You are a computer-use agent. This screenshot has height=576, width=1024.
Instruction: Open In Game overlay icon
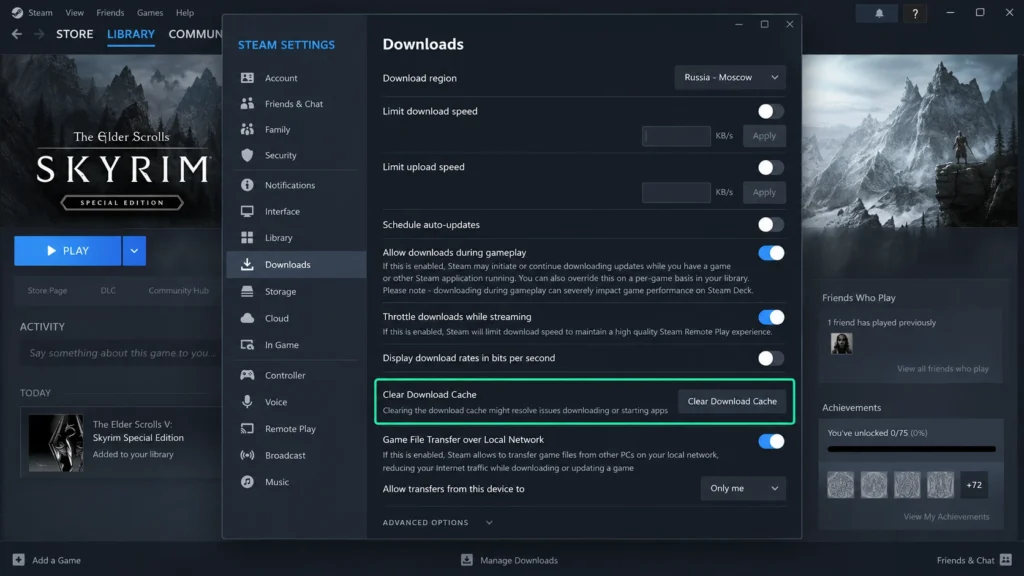[x=247, y=345]
